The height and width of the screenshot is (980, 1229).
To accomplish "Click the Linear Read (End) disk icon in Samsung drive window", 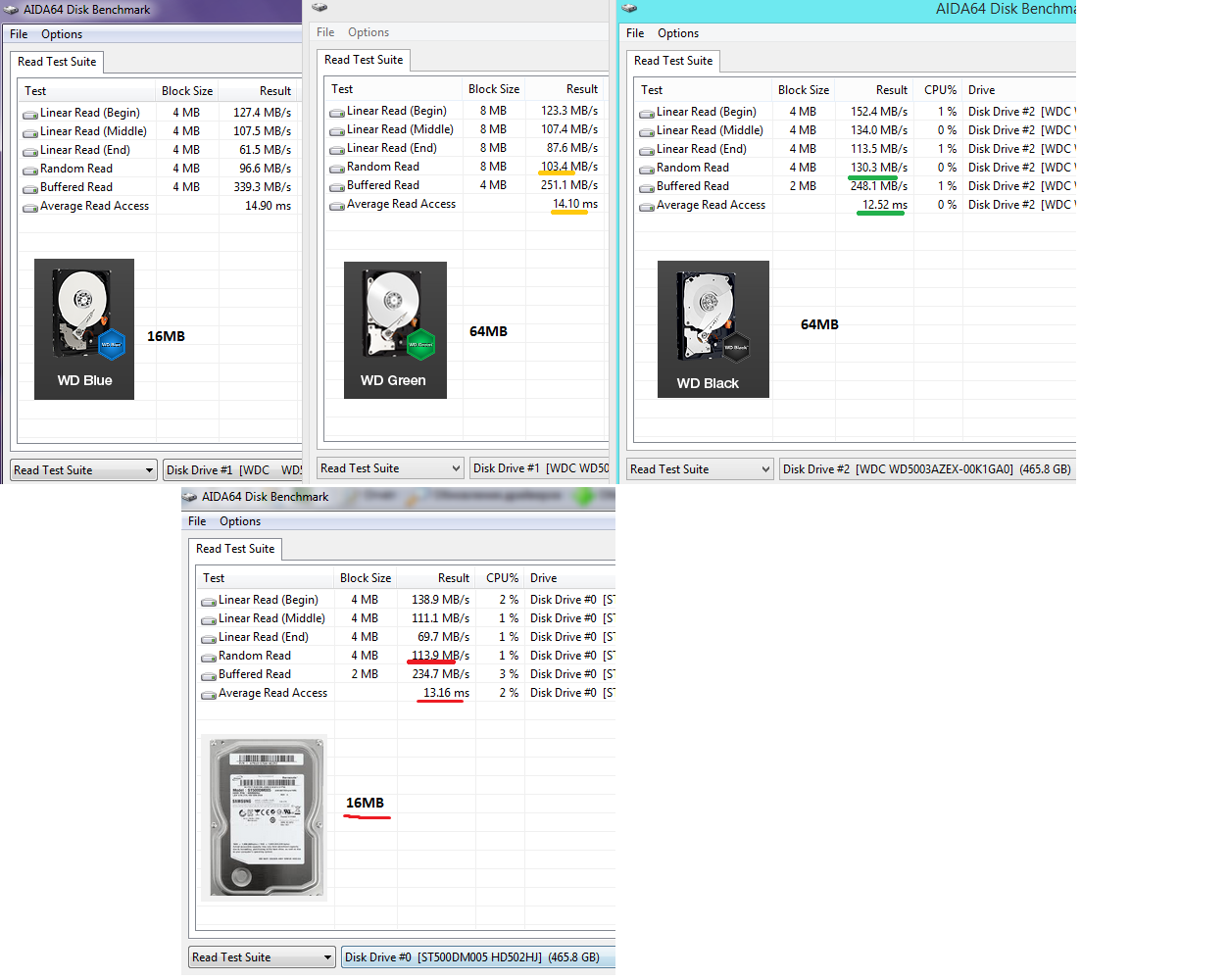I will 209,638.
